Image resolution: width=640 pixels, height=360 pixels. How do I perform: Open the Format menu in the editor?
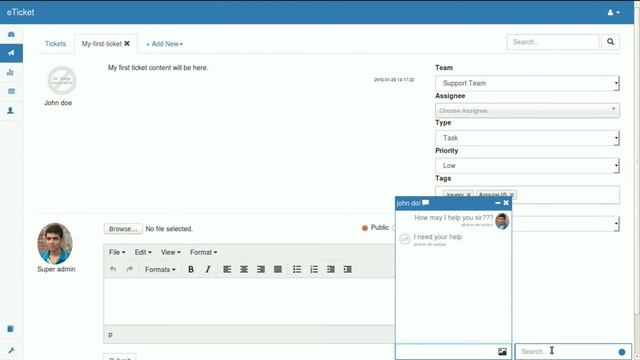point(203,252)
